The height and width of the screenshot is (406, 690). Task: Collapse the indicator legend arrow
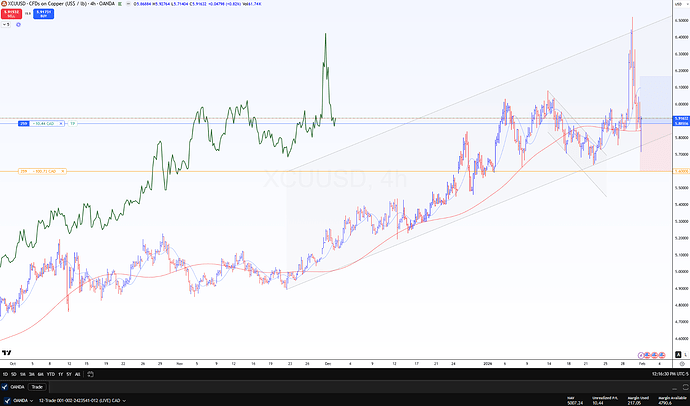click(x=6, y=25)
